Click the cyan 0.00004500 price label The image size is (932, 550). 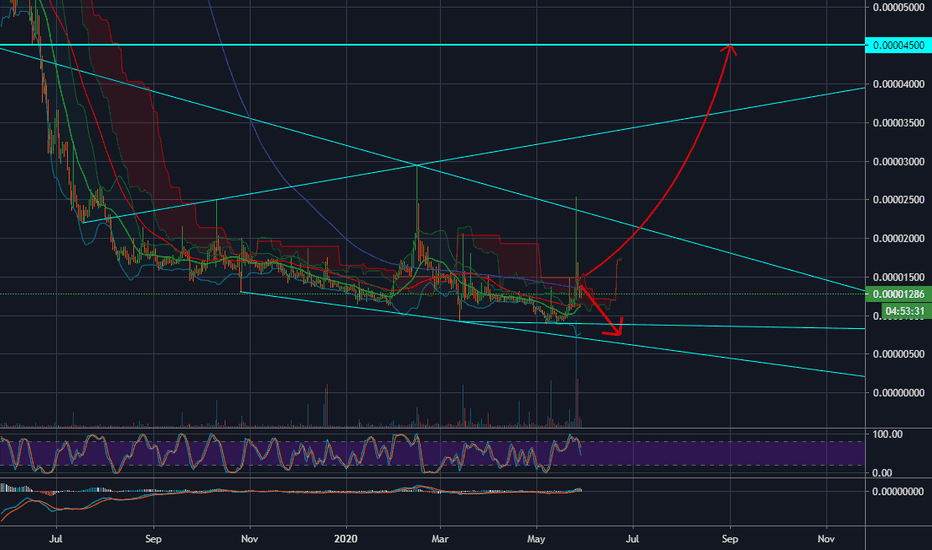(x=898, y=45)
